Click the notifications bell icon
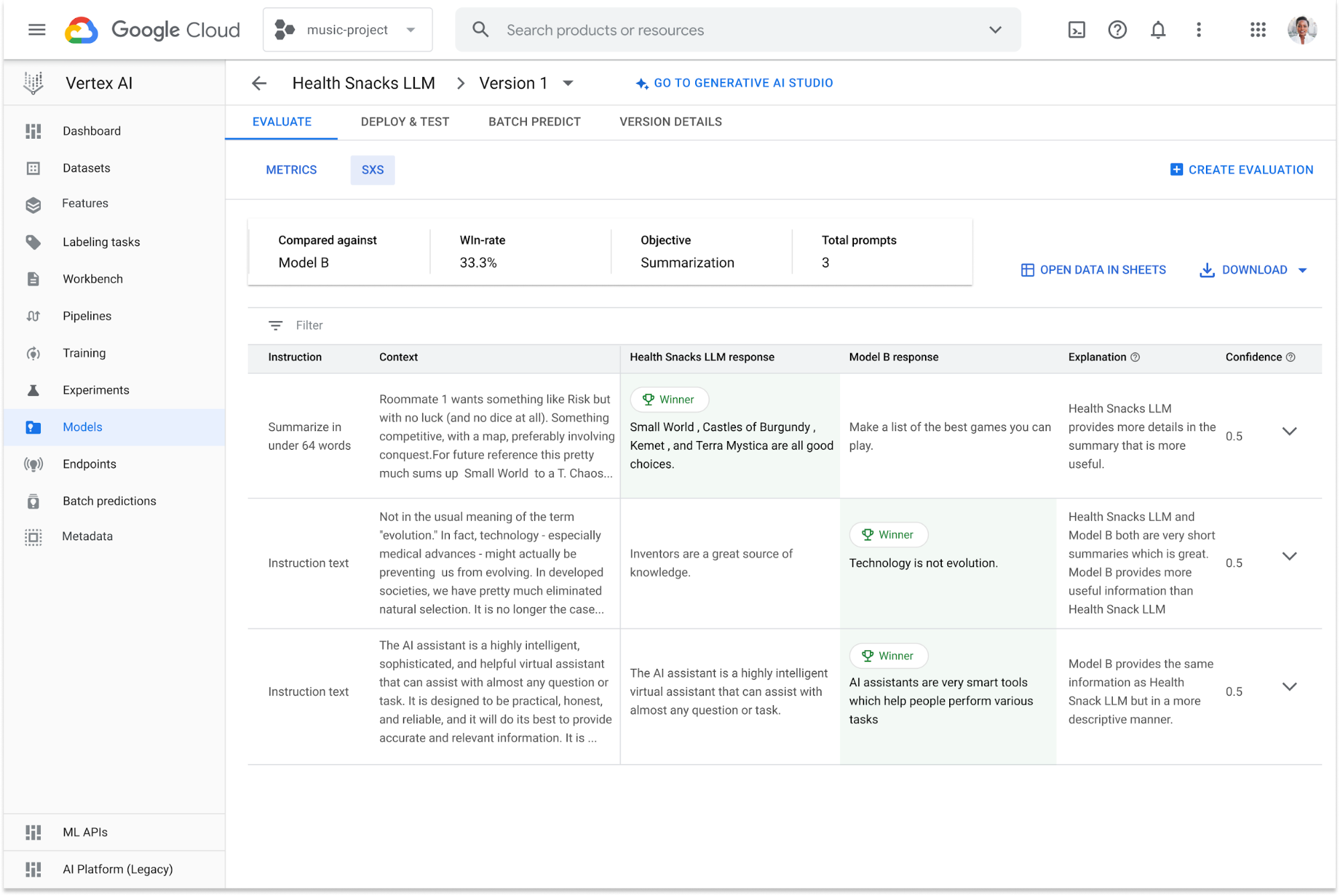 1157,29
